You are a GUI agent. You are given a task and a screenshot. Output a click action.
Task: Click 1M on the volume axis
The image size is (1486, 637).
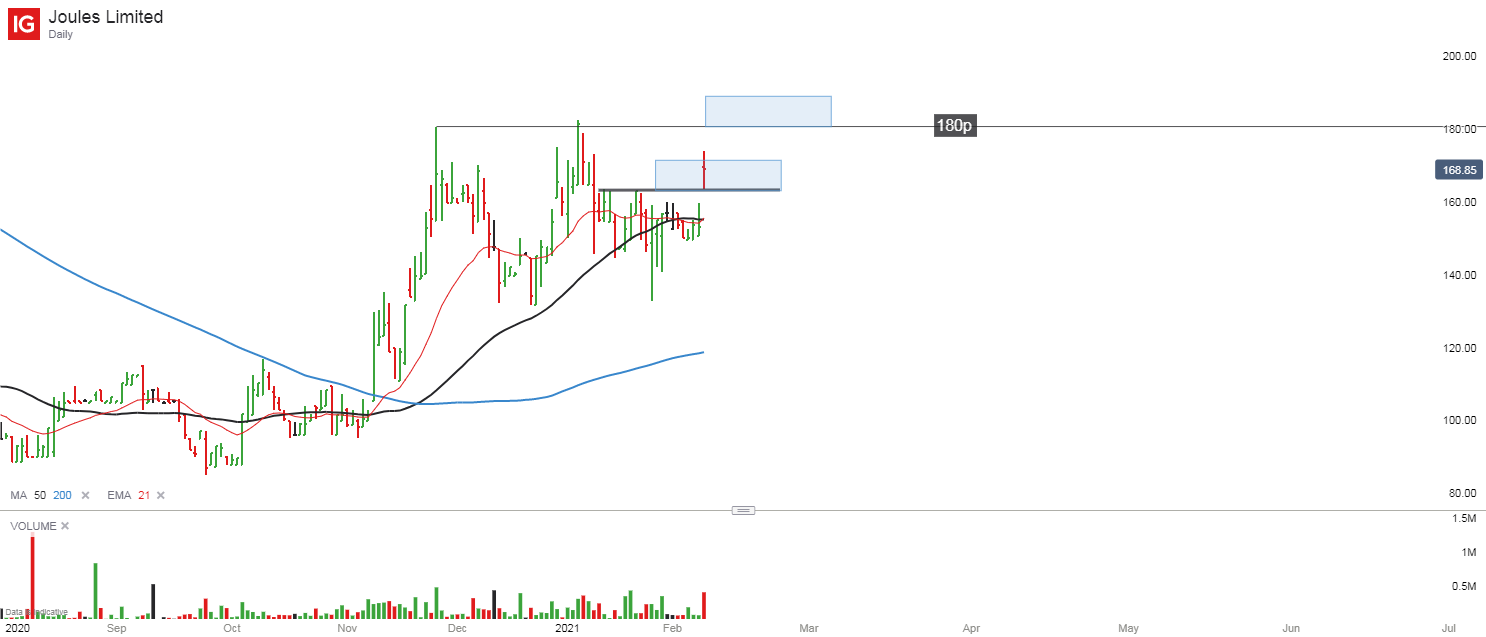(1469, 552)
